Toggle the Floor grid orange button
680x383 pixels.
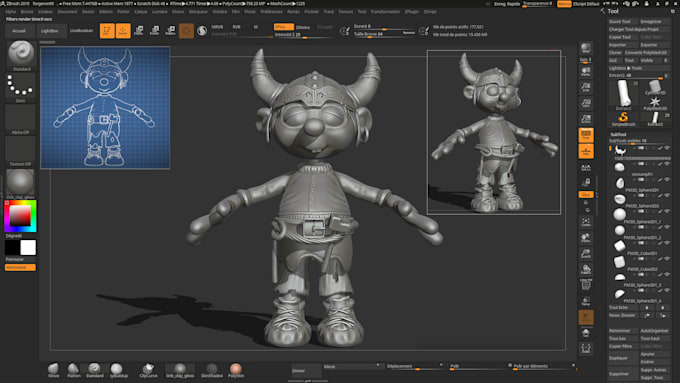pos(586,151)
